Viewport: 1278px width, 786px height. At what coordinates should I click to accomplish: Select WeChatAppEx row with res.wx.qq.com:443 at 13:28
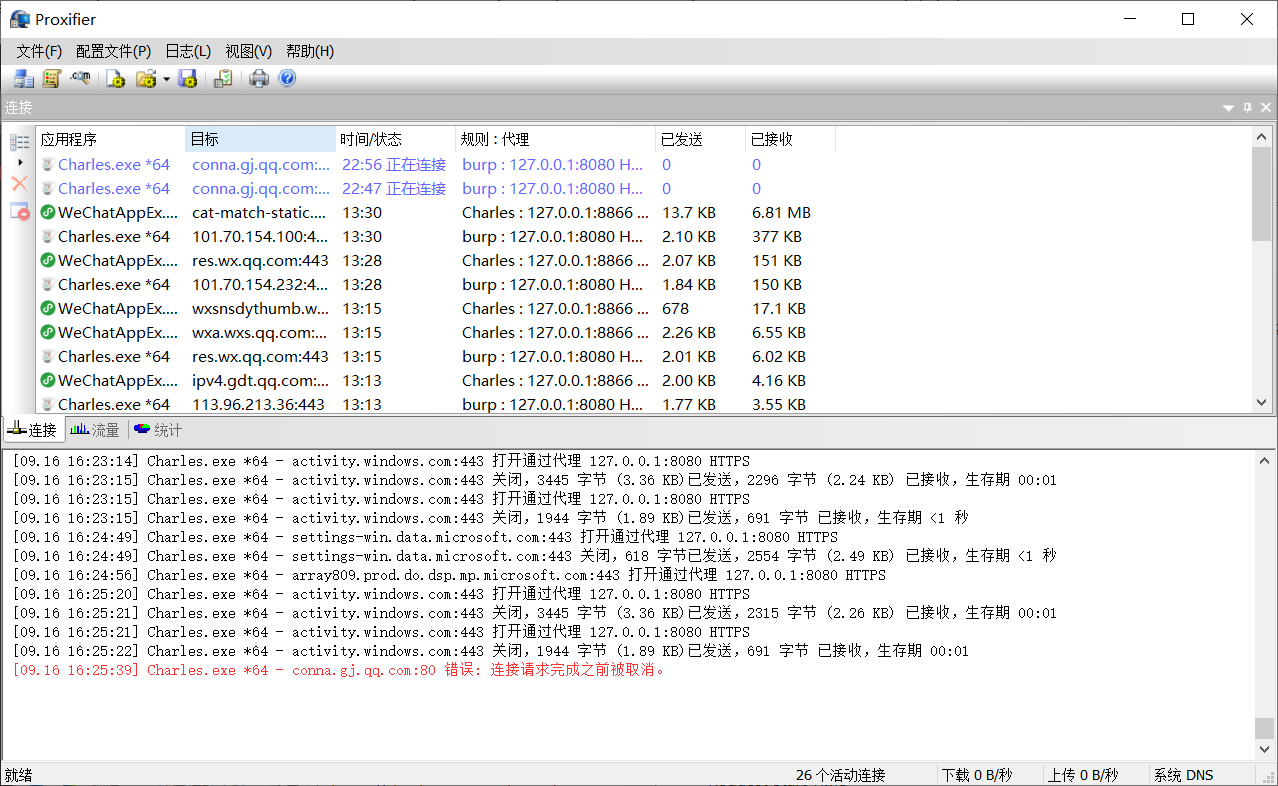pos(643,260)
